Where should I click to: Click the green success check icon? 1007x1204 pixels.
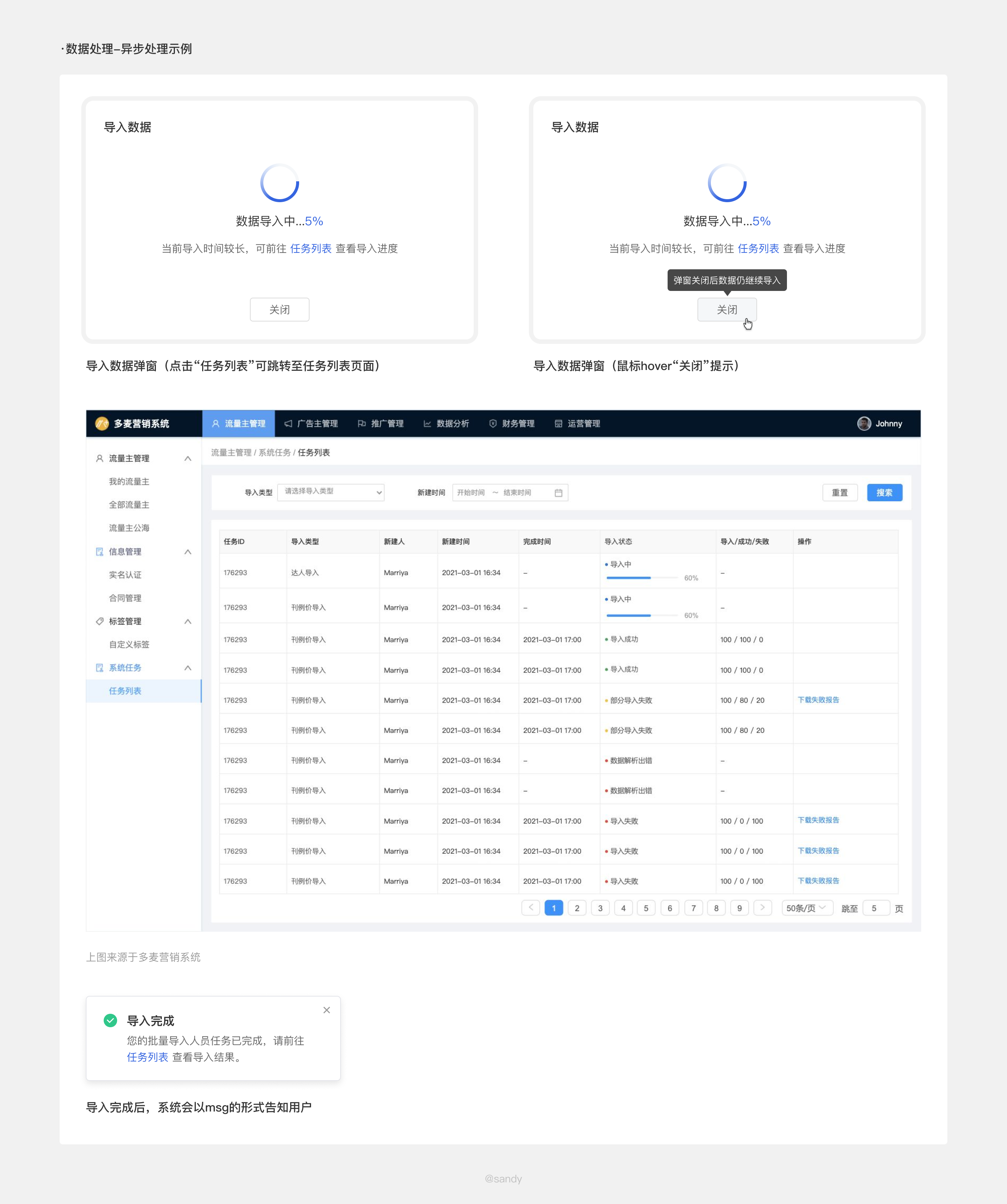tap(111, 1020)
